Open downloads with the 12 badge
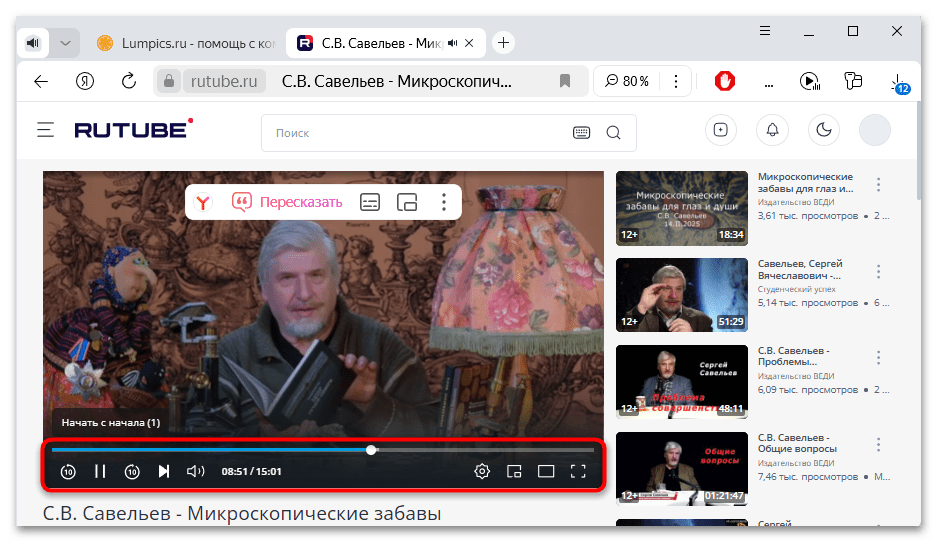This screenshot has height=542, width=937. [899, 84]
